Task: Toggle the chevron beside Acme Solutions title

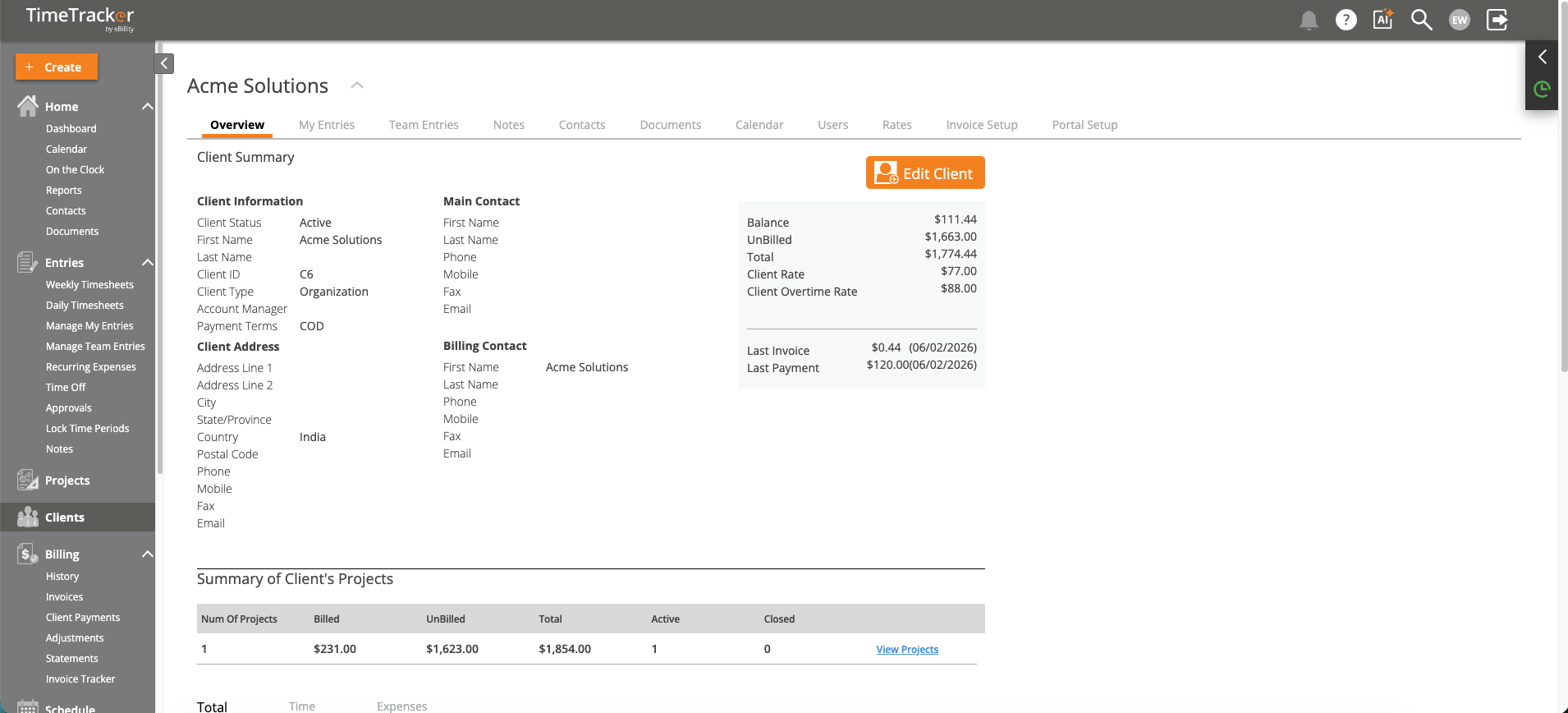Action: click(357, 85)
